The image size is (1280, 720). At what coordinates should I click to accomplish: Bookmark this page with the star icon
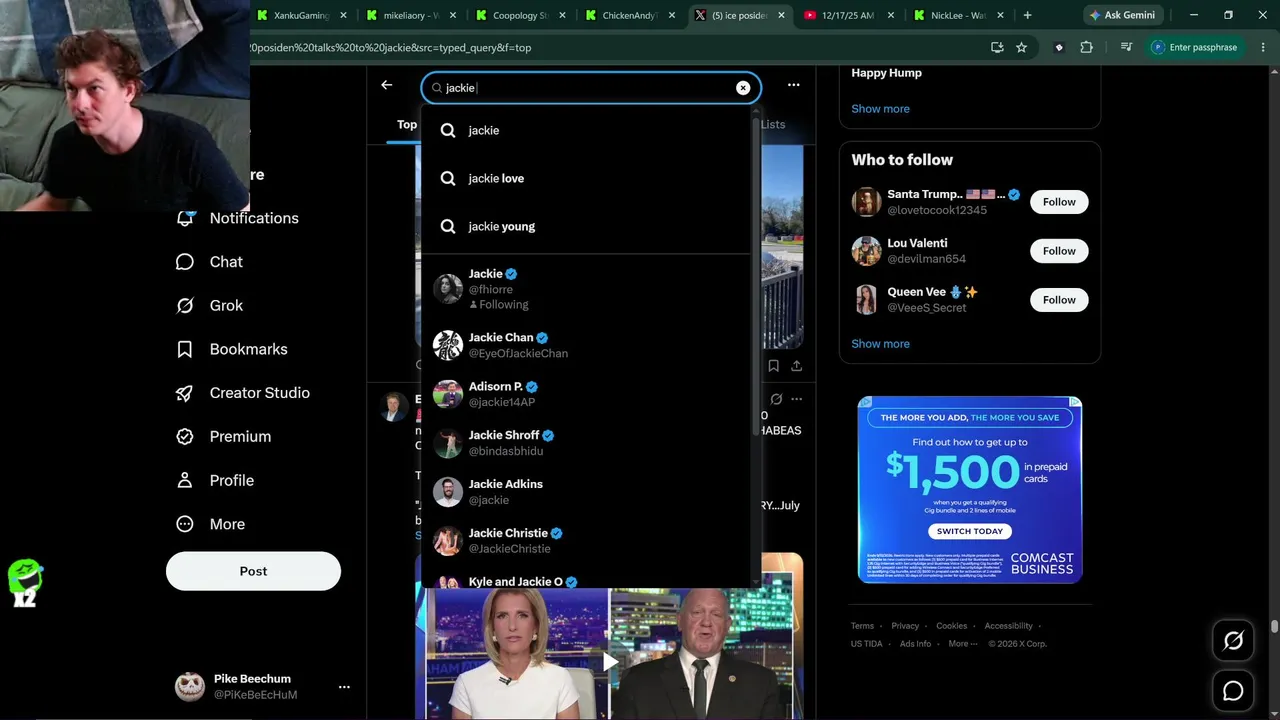(x=1021, y=47)
